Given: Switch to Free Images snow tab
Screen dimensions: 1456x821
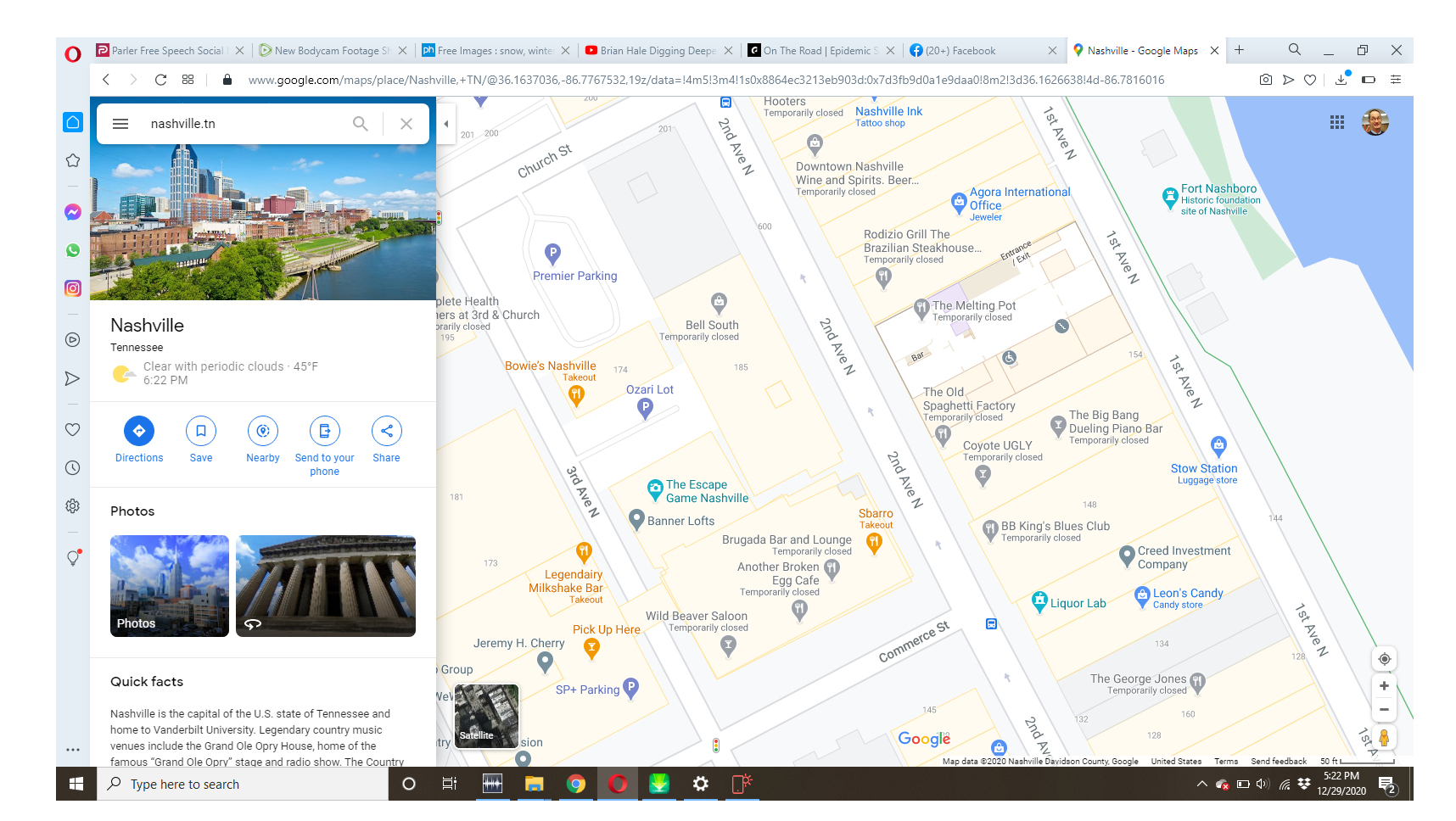Looking at the screenshot, I should [496, 51].
